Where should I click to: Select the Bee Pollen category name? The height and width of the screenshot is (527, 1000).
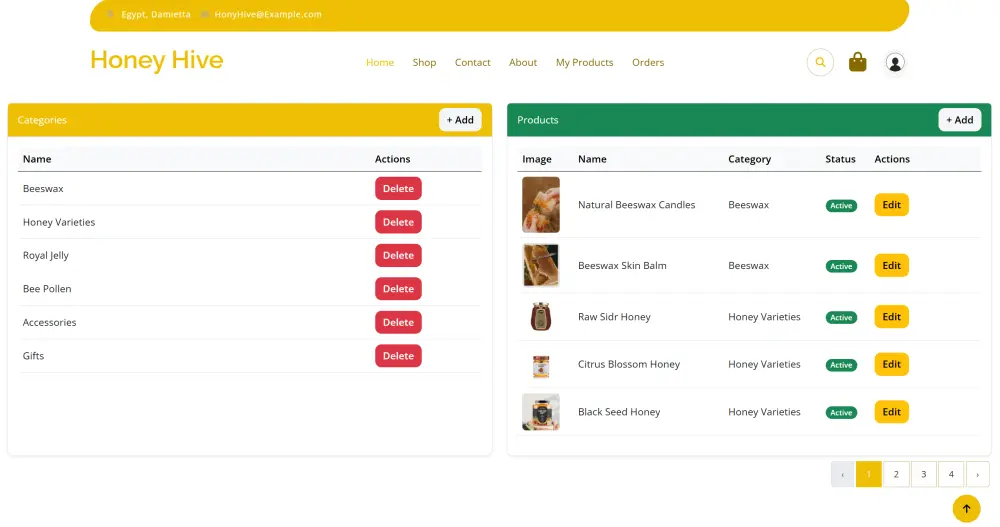pyautogui.click(x=47, y=289)
